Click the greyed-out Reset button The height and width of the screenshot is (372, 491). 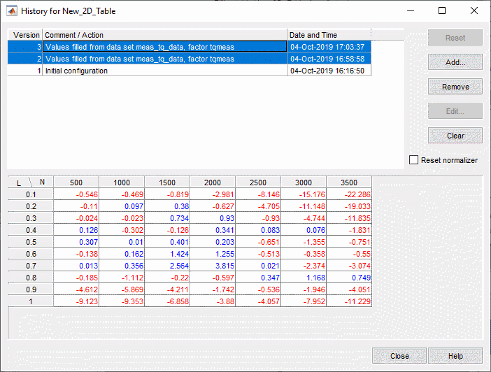(455, 38)
